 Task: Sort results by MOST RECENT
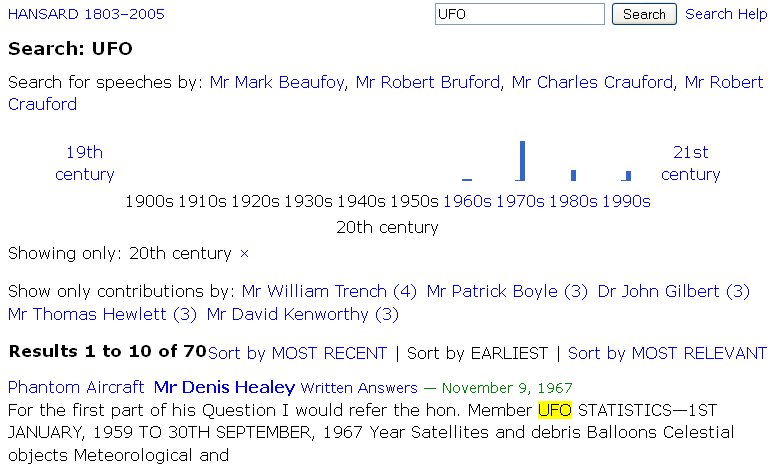click(297, 353)
